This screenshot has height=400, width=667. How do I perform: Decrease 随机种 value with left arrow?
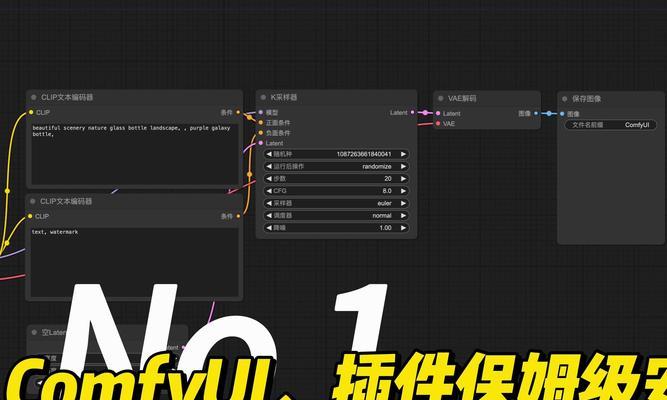tap(269, 154)
